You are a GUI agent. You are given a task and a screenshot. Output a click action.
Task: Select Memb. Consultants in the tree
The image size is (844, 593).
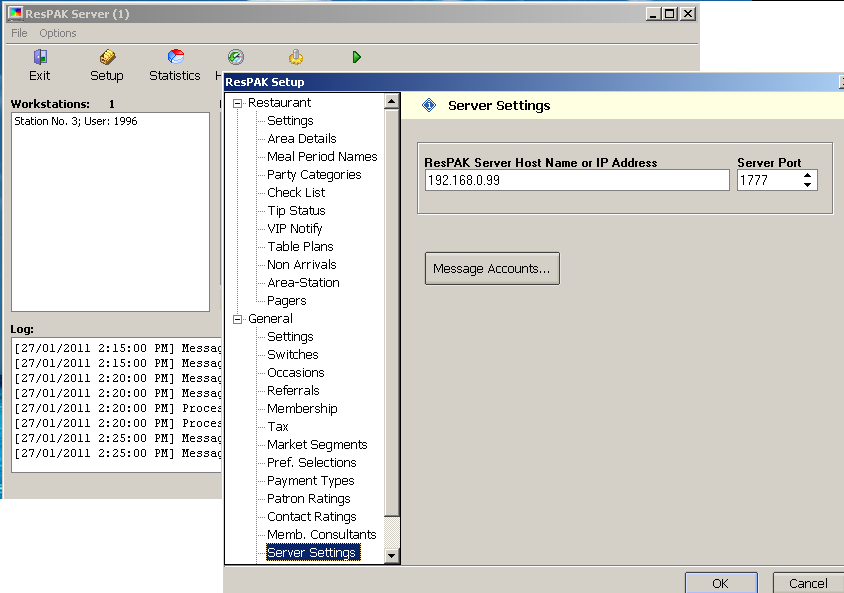pyautogui.click(x=321, y=535)
